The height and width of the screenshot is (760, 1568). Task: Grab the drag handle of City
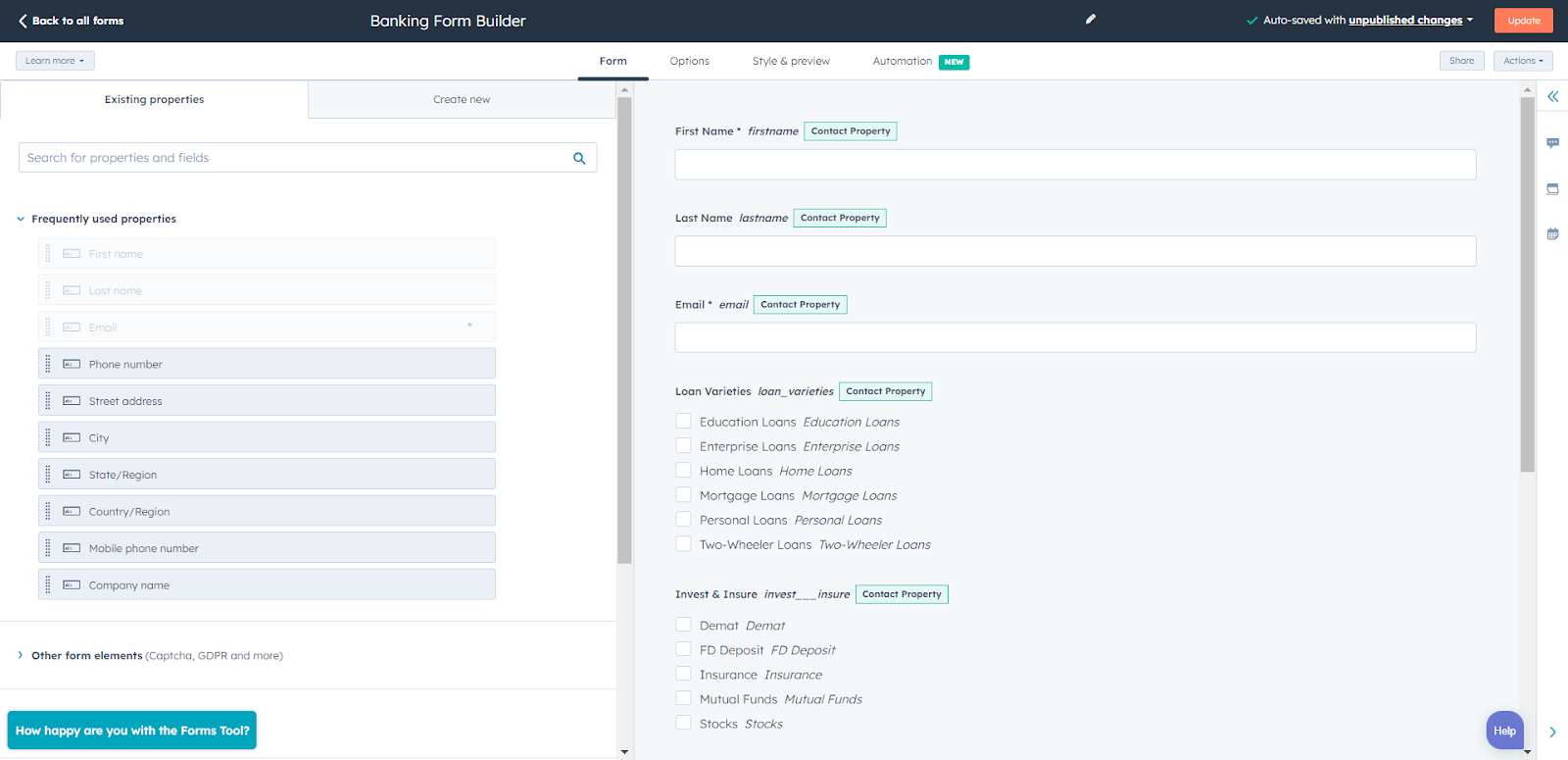(48, 437)
